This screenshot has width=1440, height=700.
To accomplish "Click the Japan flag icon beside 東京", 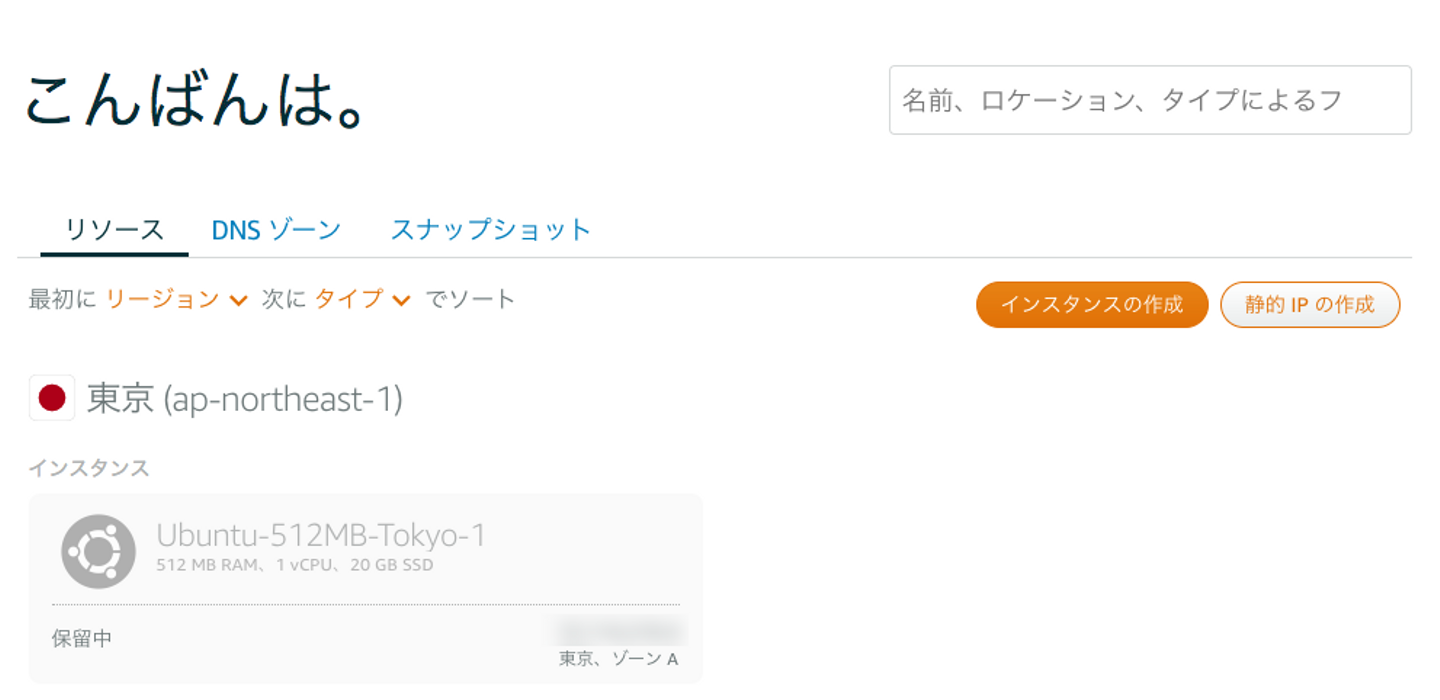I will tap(52, 399).
